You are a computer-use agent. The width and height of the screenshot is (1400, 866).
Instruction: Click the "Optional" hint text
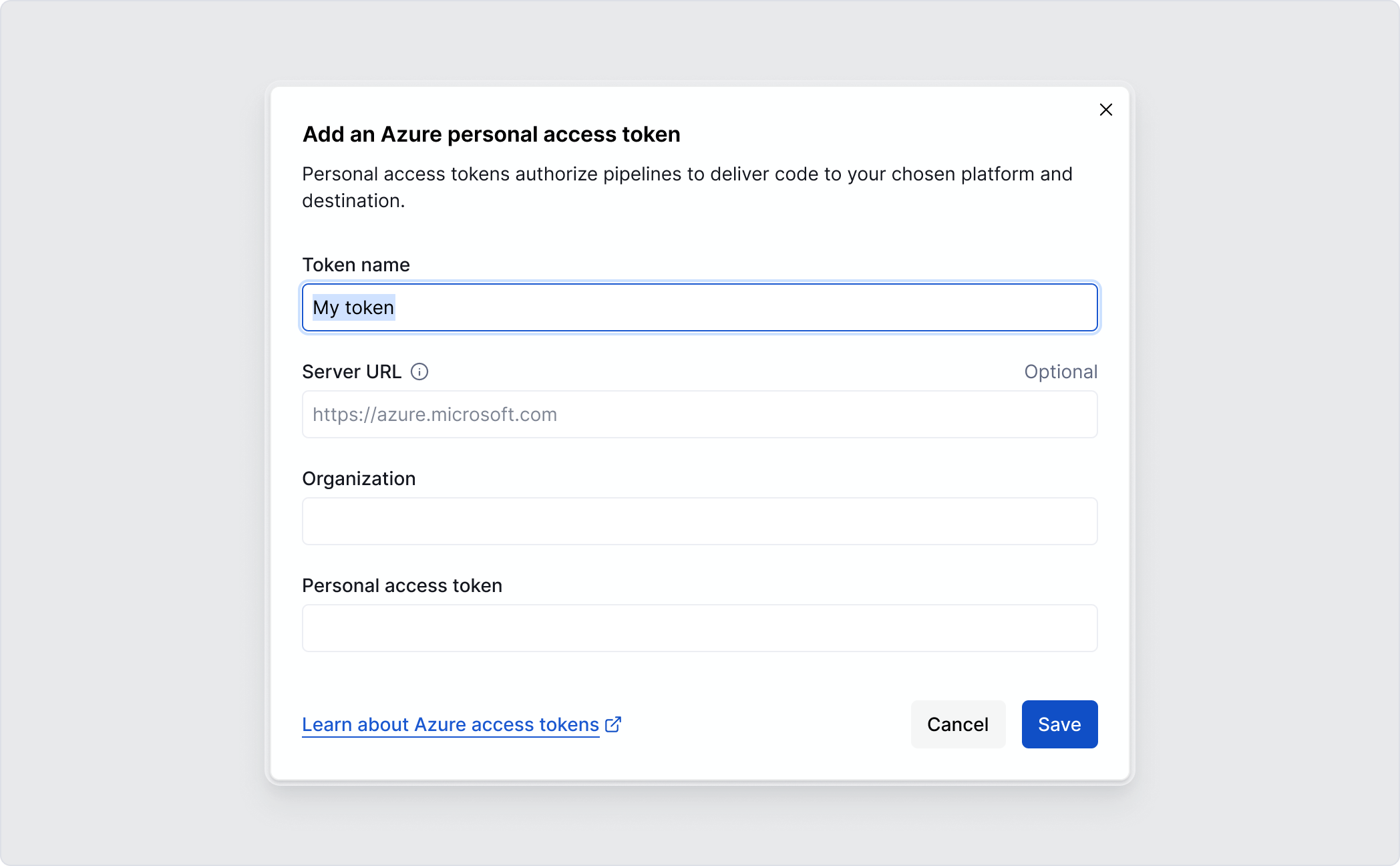(x=1061, y=372)
